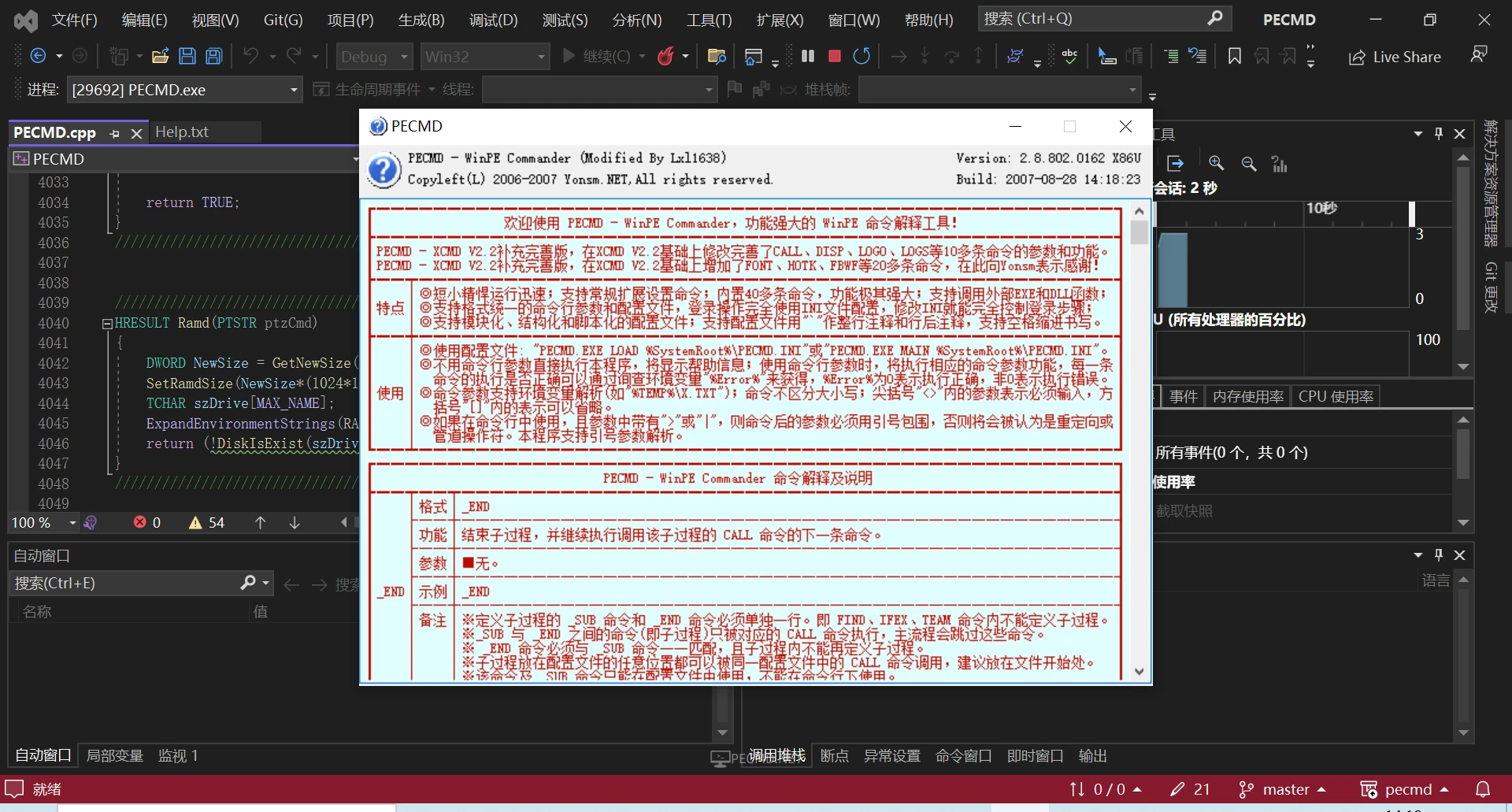This screenshot has width=1512, height=812.
Task: Click the Restart debugging circular arrow
Action: tap(862, 56)
